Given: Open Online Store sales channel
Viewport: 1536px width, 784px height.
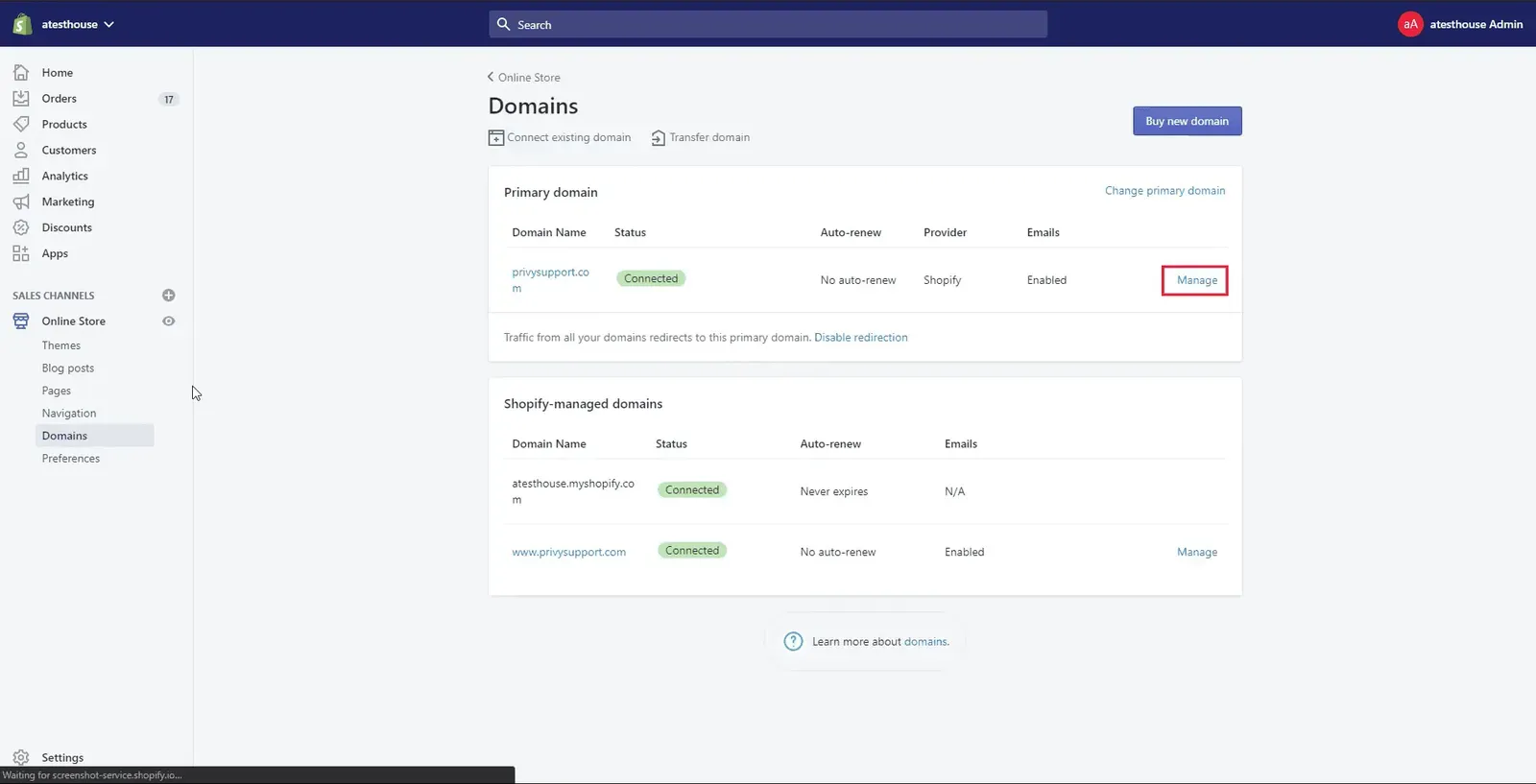Looking at the screenshot, I should coord(73,321).
